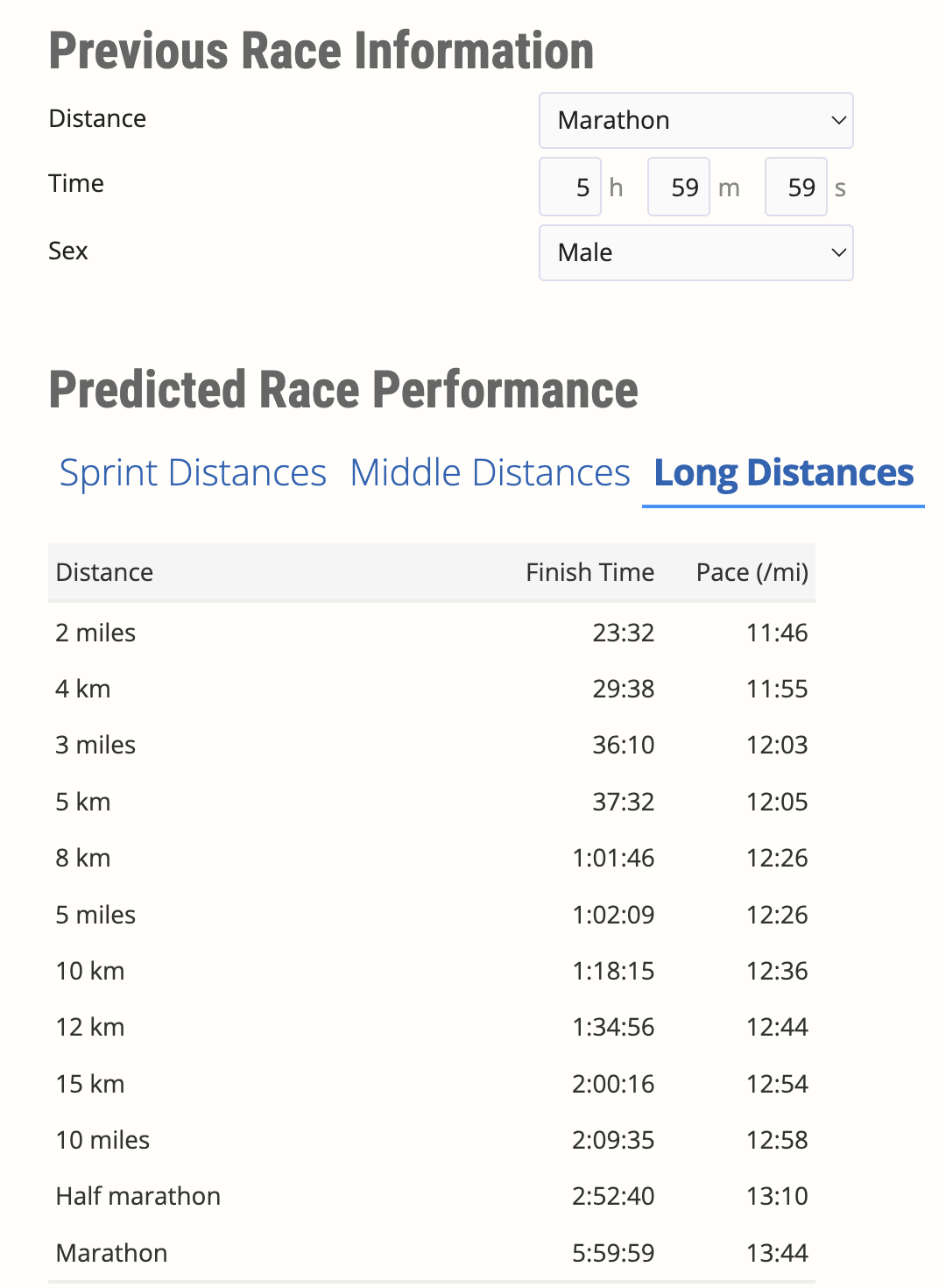Click the 15 km finish time 2:00:16
This screenshot has height=1288, width=946.
[613, 1084]
